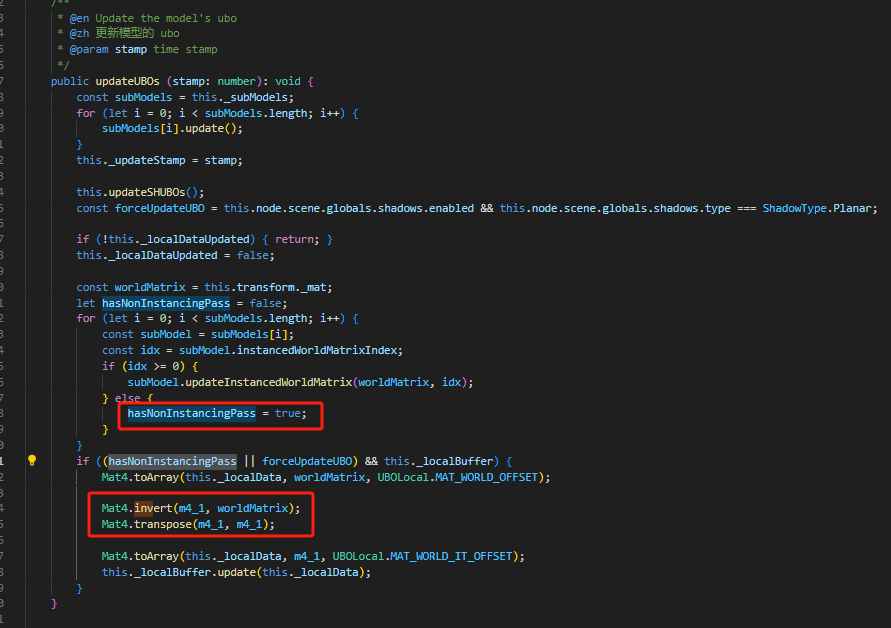Click '@param' tag in the doc comment
This screenshot has height=628, width=891.
[x=89, y=49]
